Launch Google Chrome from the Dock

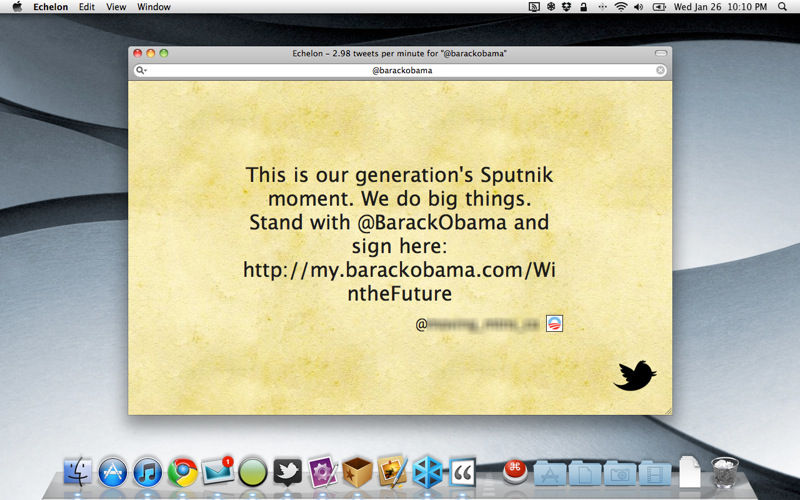(183, 472)
